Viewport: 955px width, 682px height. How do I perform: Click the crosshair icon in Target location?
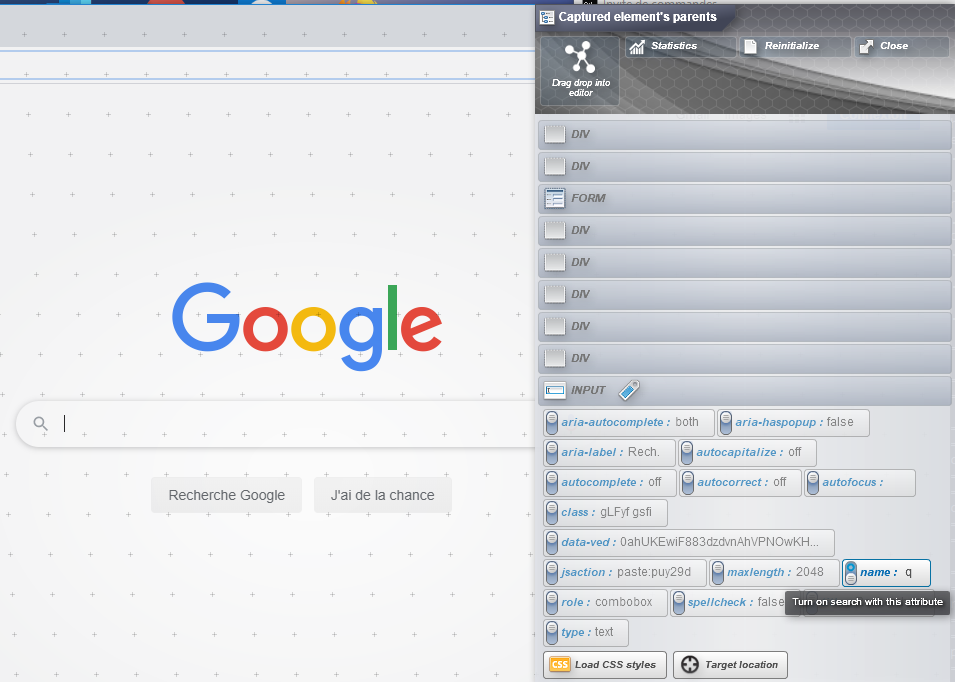(x=689, y=664)
